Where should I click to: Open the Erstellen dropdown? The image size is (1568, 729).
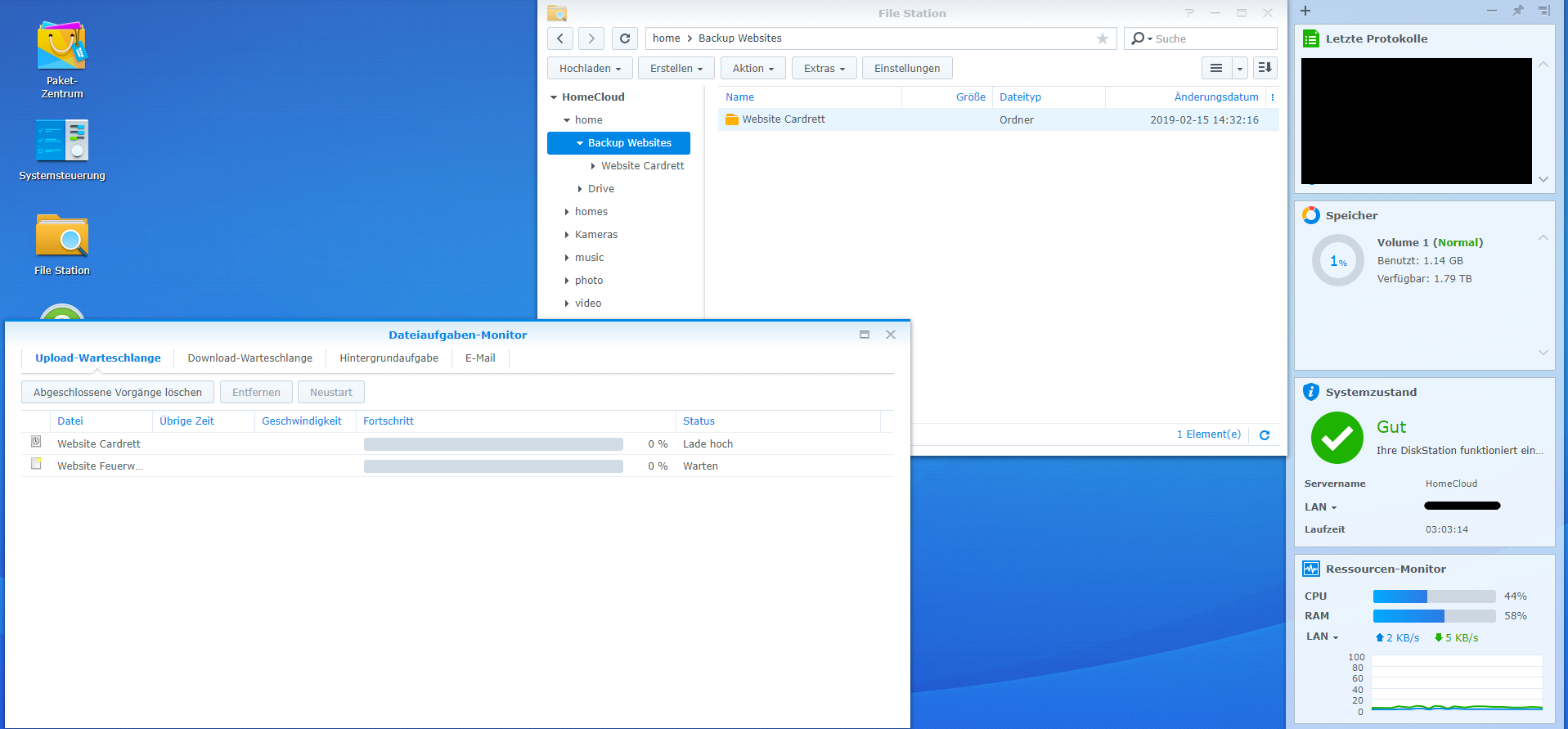coord(676,68)
